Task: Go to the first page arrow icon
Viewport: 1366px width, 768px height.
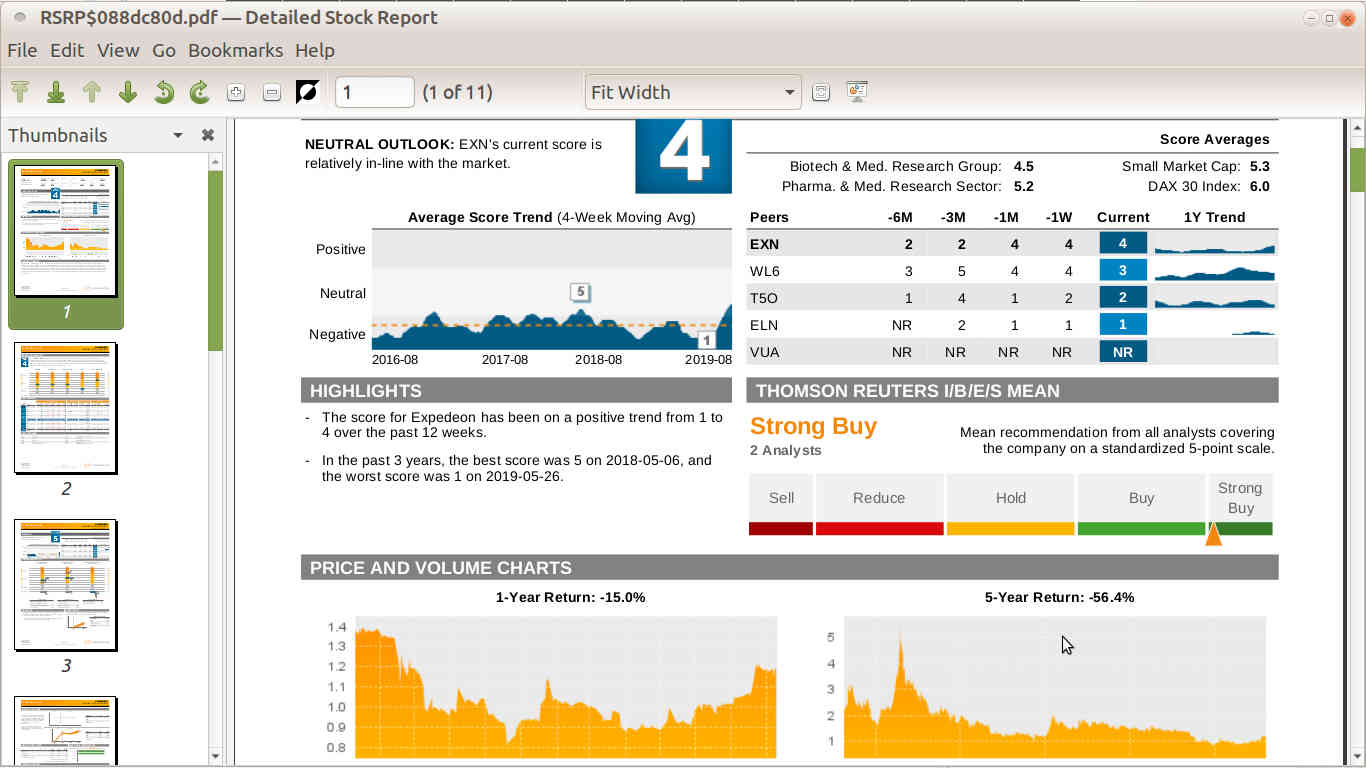Action: (20, 92)
